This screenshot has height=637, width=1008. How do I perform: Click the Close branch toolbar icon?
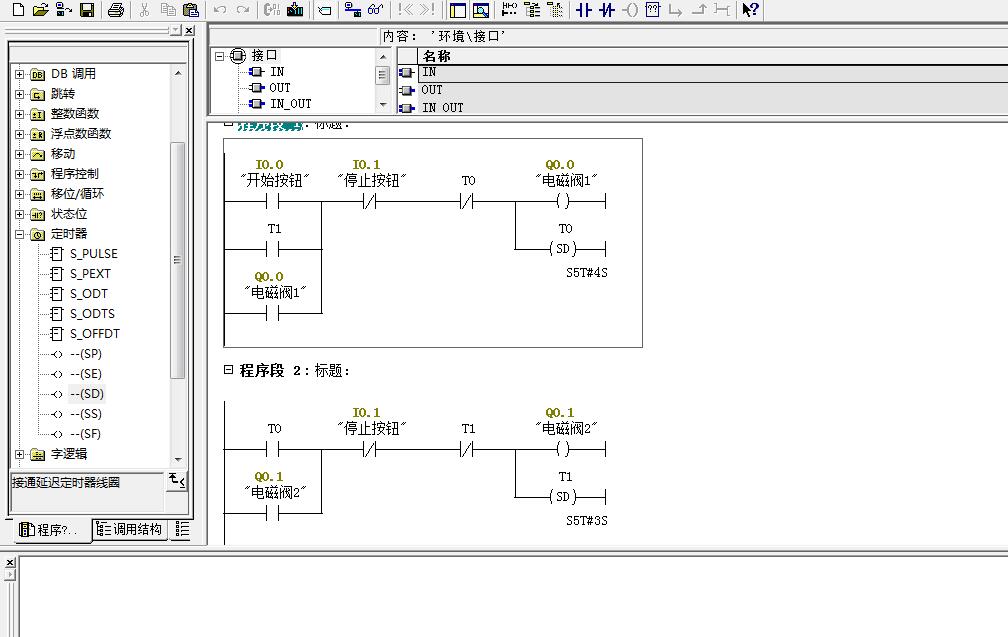(699, 10)
